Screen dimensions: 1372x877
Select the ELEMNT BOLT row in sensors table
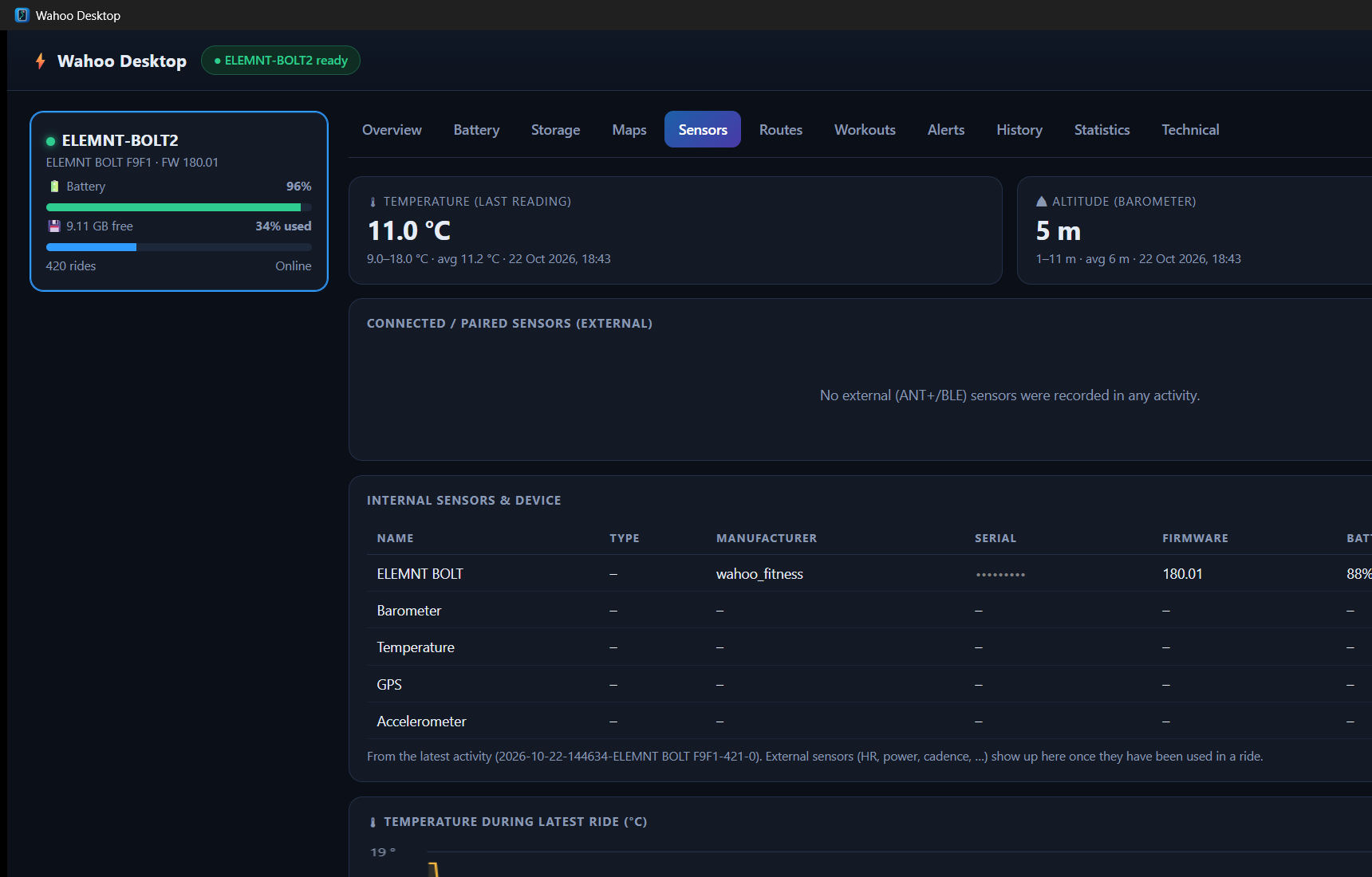[x=869, y=574]
